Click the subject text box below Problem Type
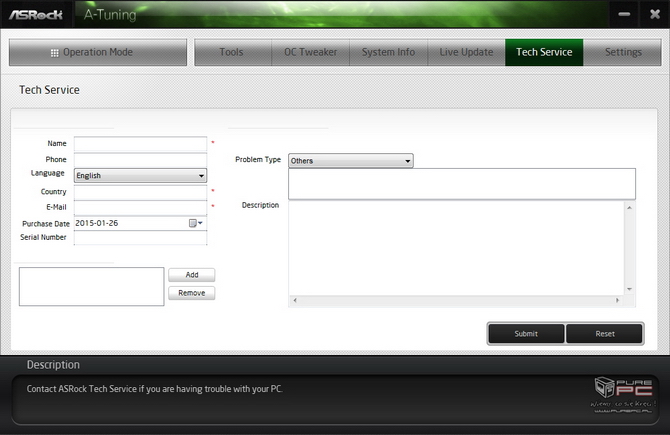The width and height of the screenshot is (670, 435). coord(462,184)
